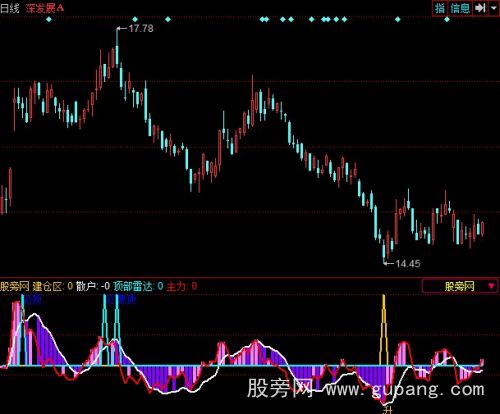Click the 17.78 high price label
The image size is (500, 414).
pos(141,28)
